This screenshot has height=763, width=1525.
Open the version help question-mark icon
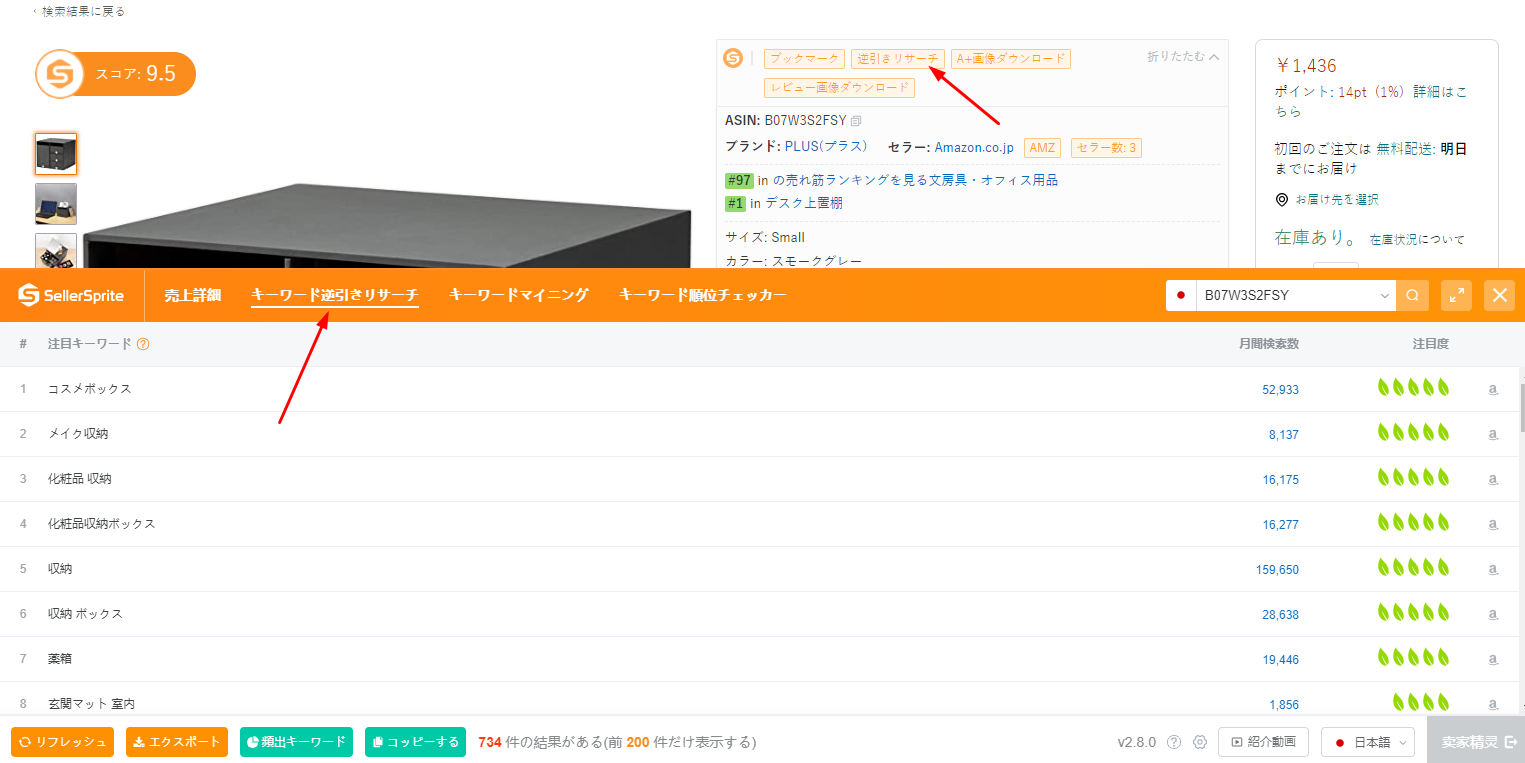[x=1174, y=742]
